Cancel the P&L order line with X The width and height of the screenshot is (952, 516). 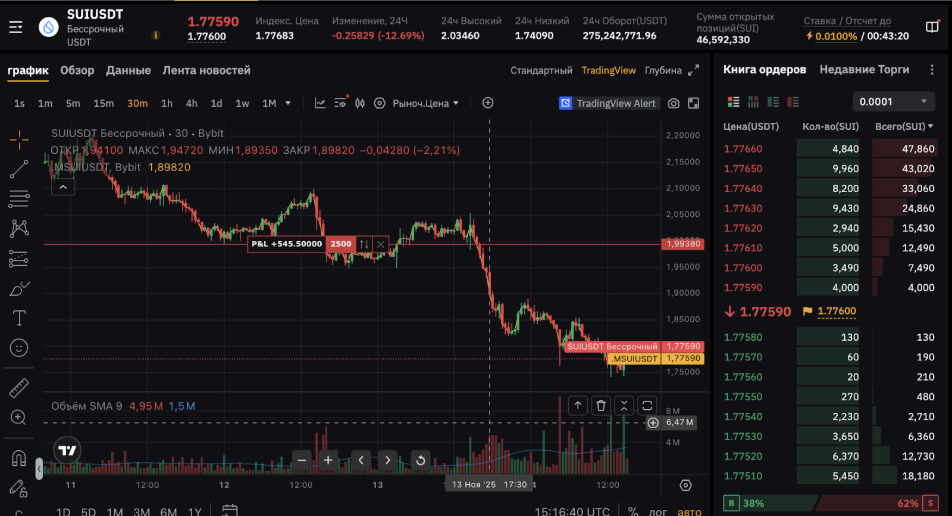click(x=380, y=244)
